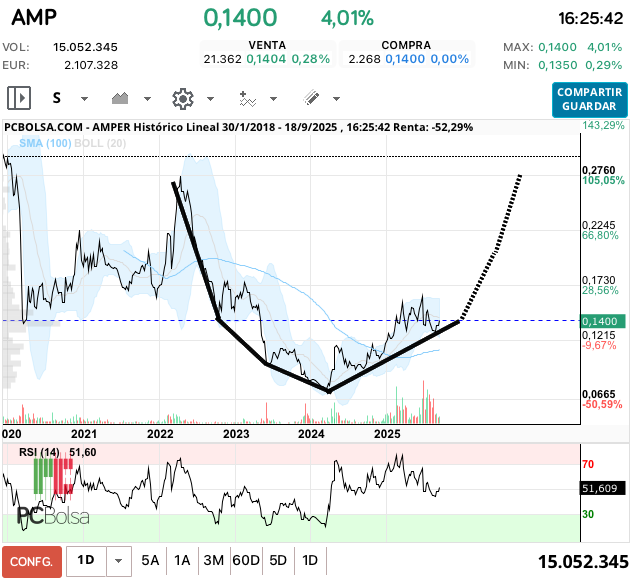This screenshot has height=583, width=643.
Task: Click the RSI 30 level label
Action: point(588,515)
